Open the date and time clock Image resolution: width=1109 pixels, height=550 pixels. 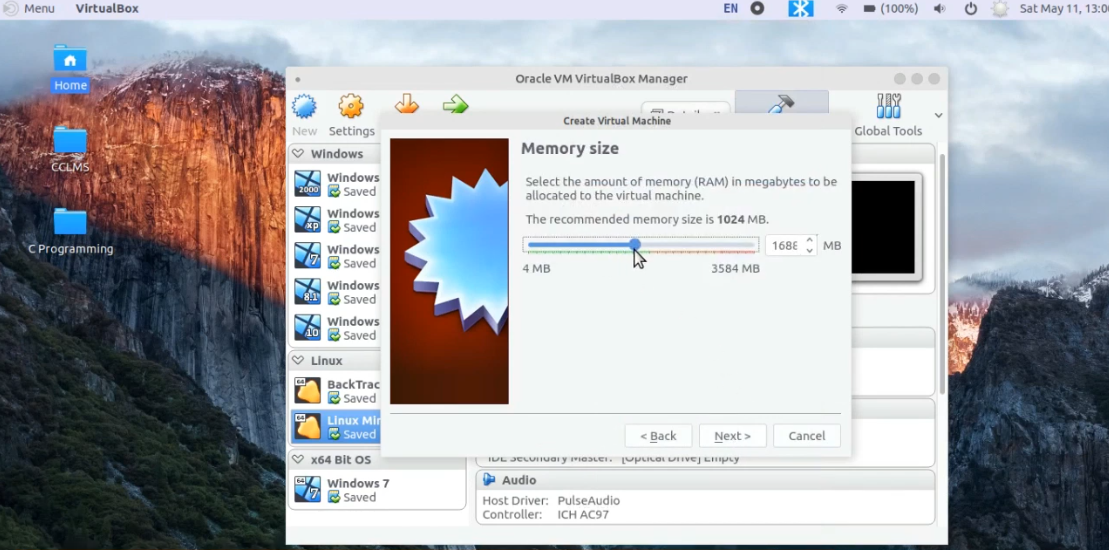click(1064, 8)
